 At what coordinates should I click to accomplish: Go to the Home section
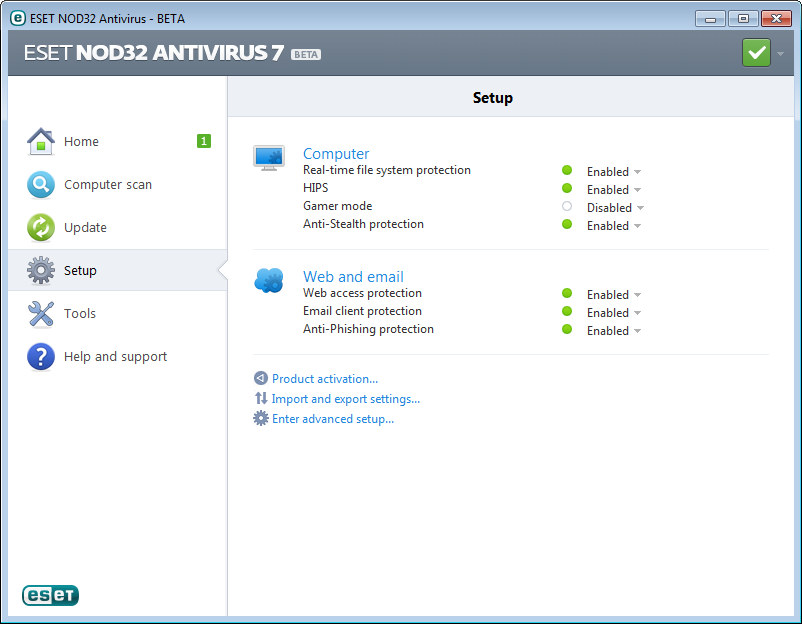(118, 141)
